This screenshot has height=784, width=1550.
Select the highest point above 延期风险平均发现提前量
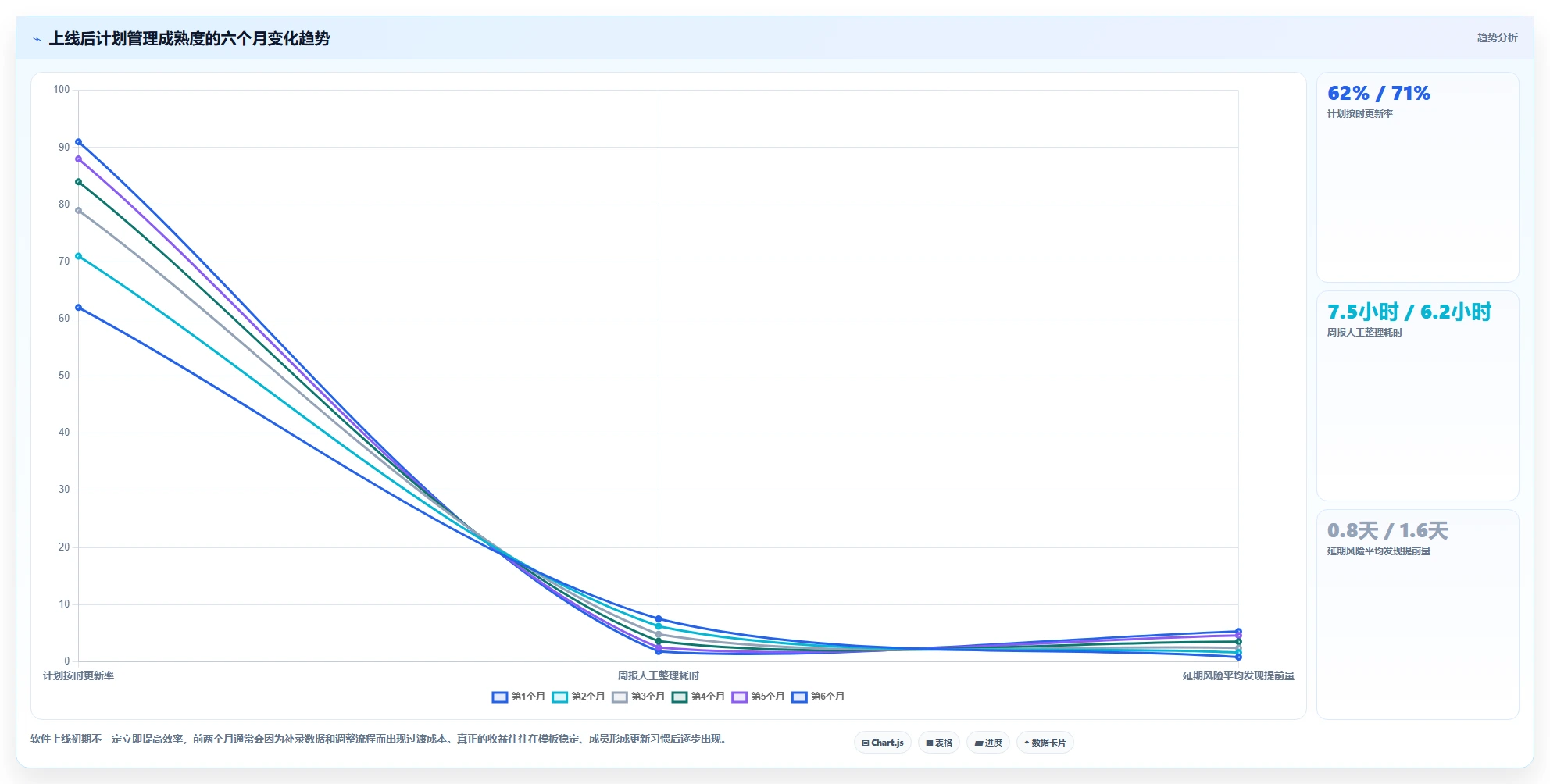click(1238, 632)
